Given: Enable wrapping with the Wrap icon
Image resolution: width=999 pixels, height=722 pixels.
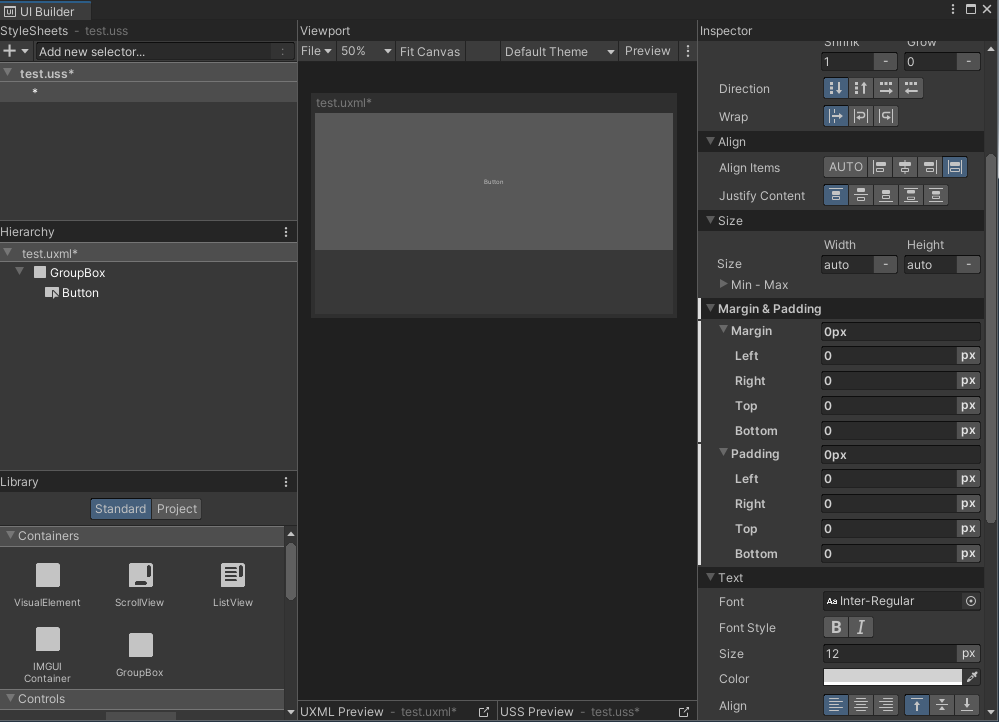Looking at the screenshot, I should coord(861,116).
